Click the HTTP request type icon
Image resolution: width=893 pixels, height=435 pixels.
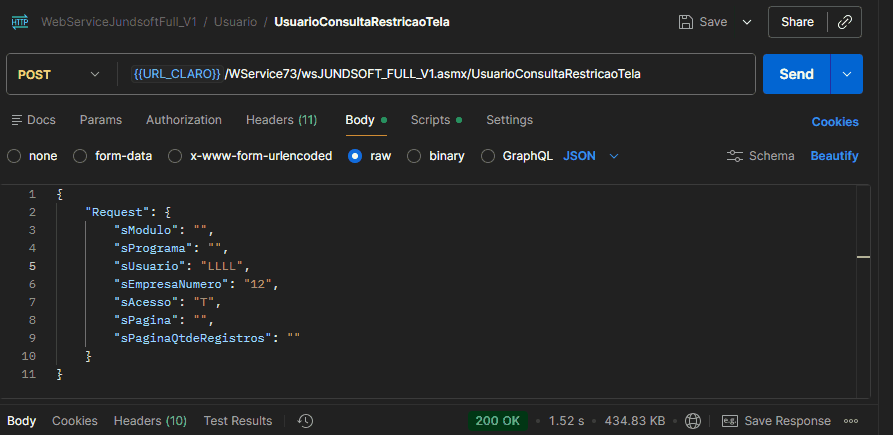(x=19, y=21)
